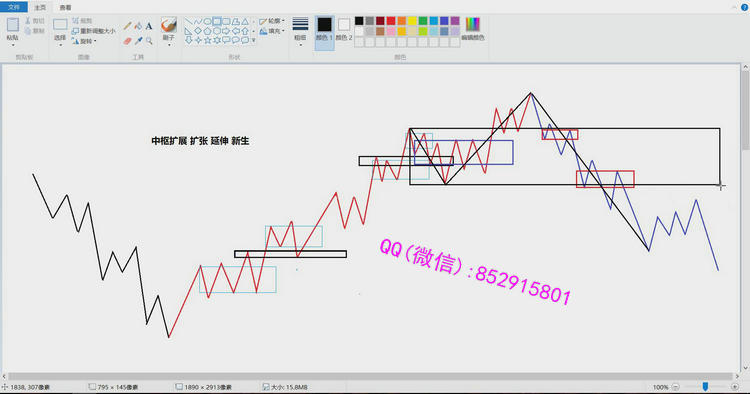Select the Magnifier tool

pyautogui.click(x=149, y=41)
